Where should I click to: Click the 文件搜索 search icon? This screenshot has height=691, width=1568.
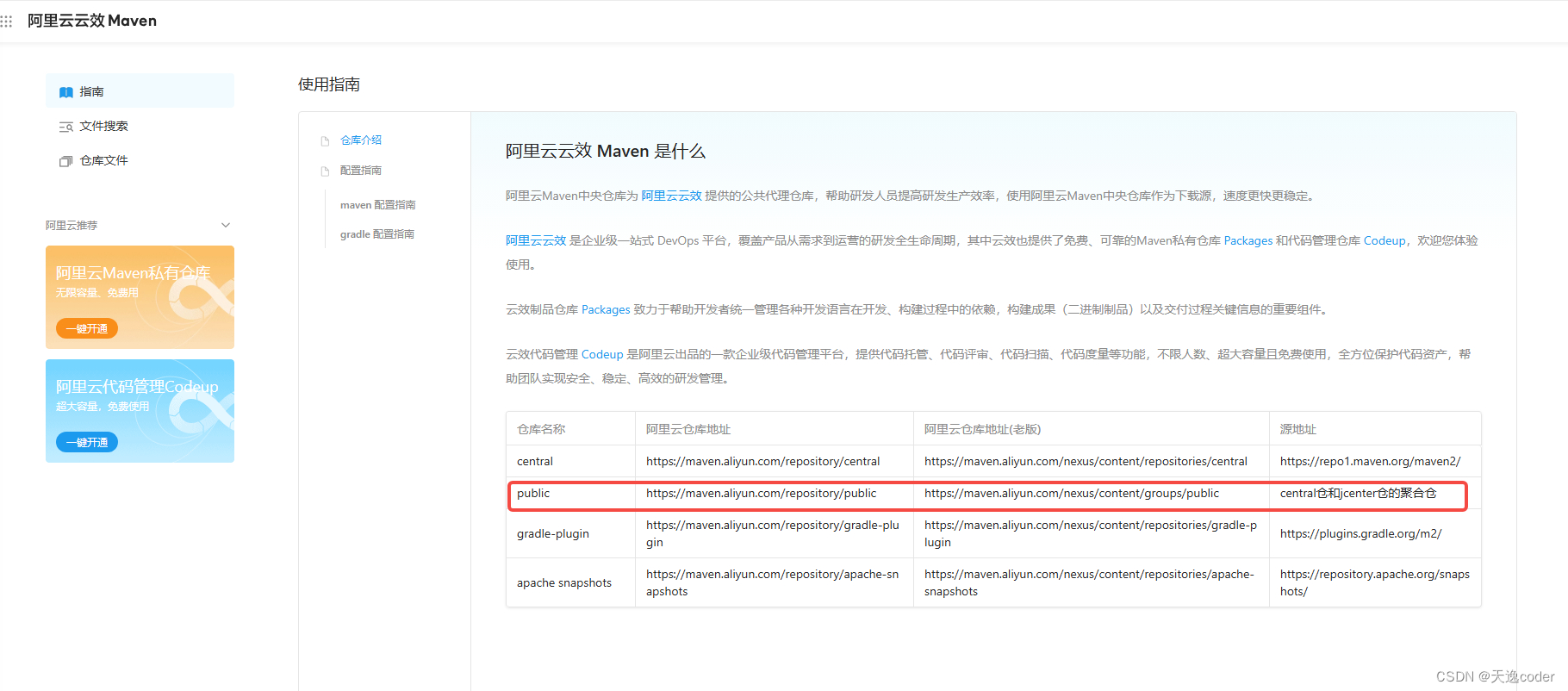[x=65, y=127]
